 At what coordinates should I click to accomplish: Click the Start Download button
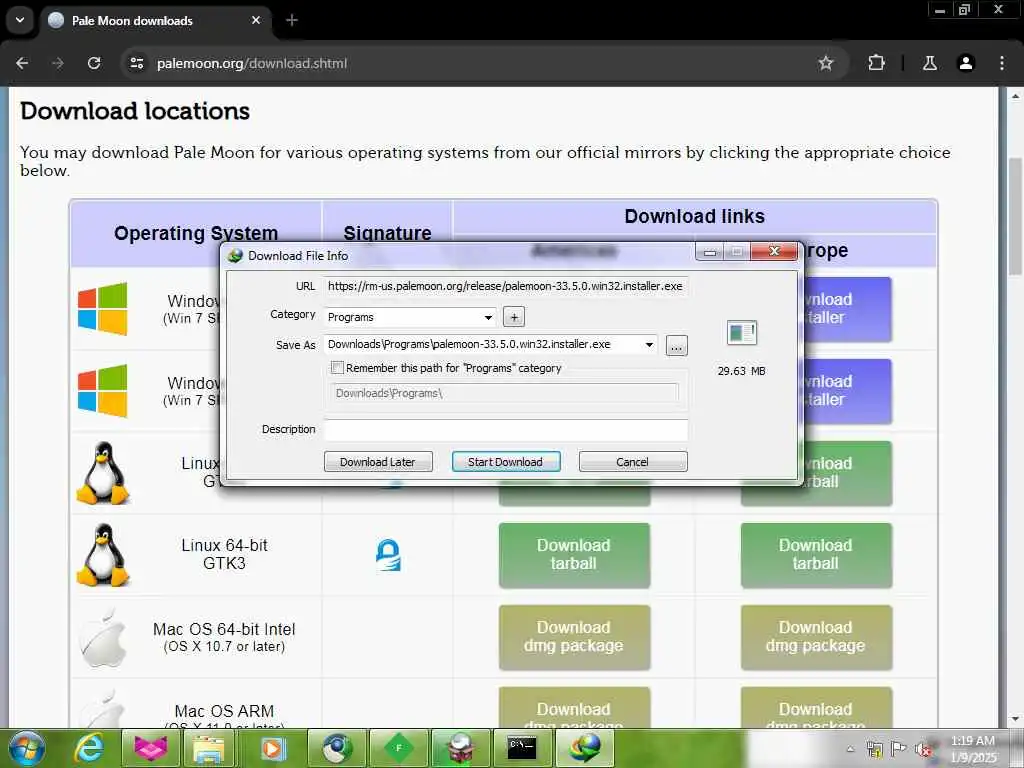pyautogui.click(x=505, y=462)
